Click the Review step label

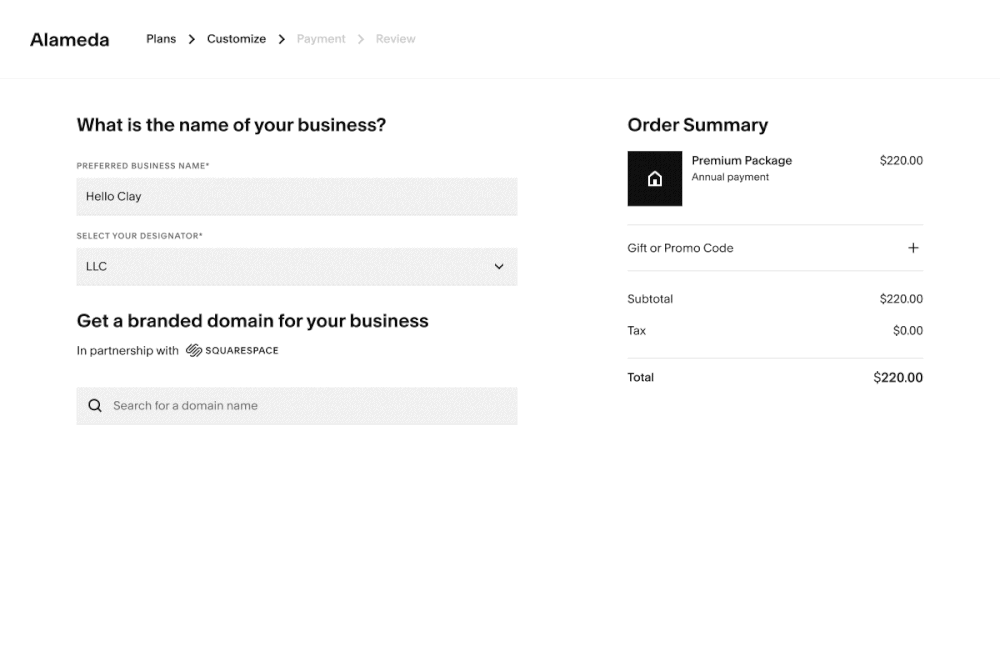[395, 38]
